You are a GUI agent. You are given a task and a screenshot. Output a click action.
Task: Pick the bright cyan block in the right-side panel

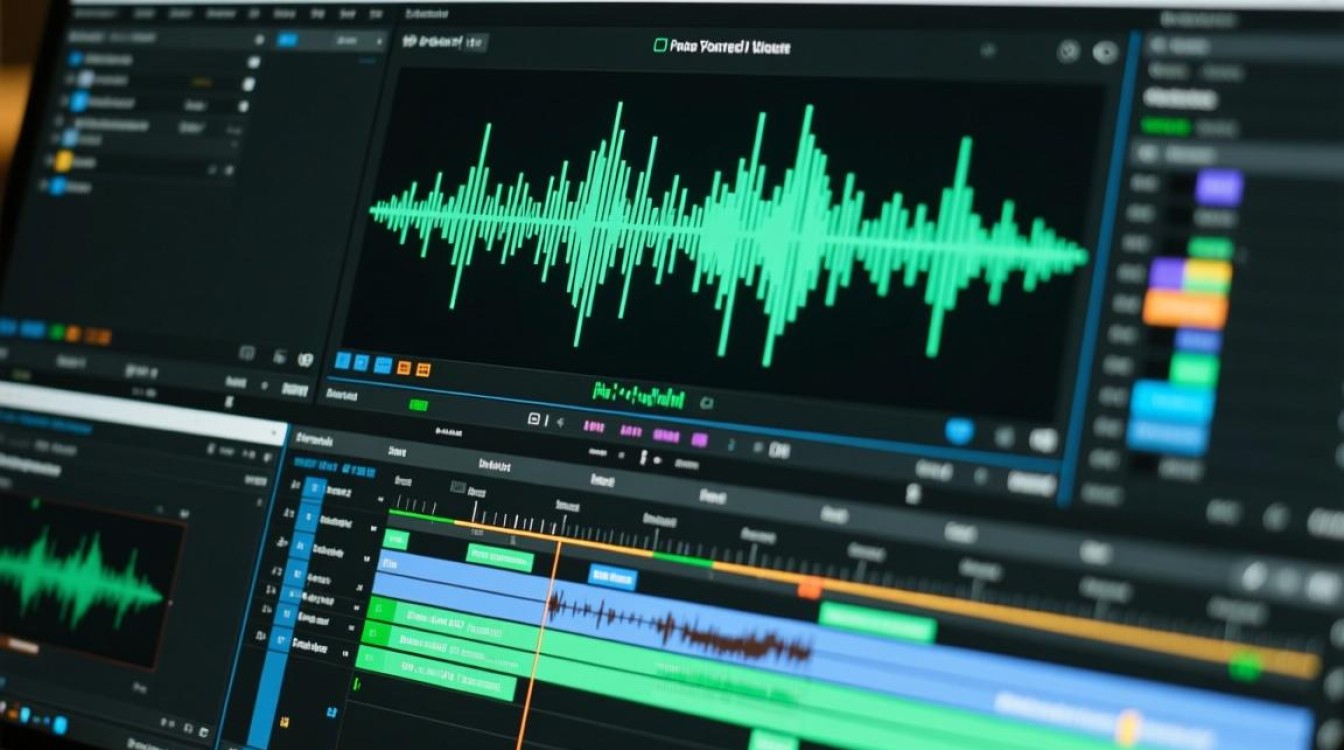(1172, 400)
